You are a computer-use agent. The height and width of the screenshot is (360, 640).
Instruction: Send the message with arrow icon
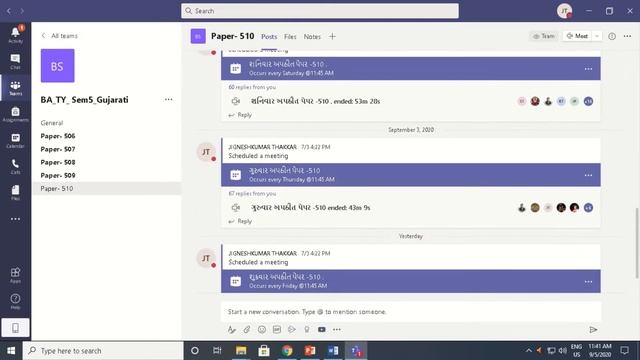tap(593, 329)
